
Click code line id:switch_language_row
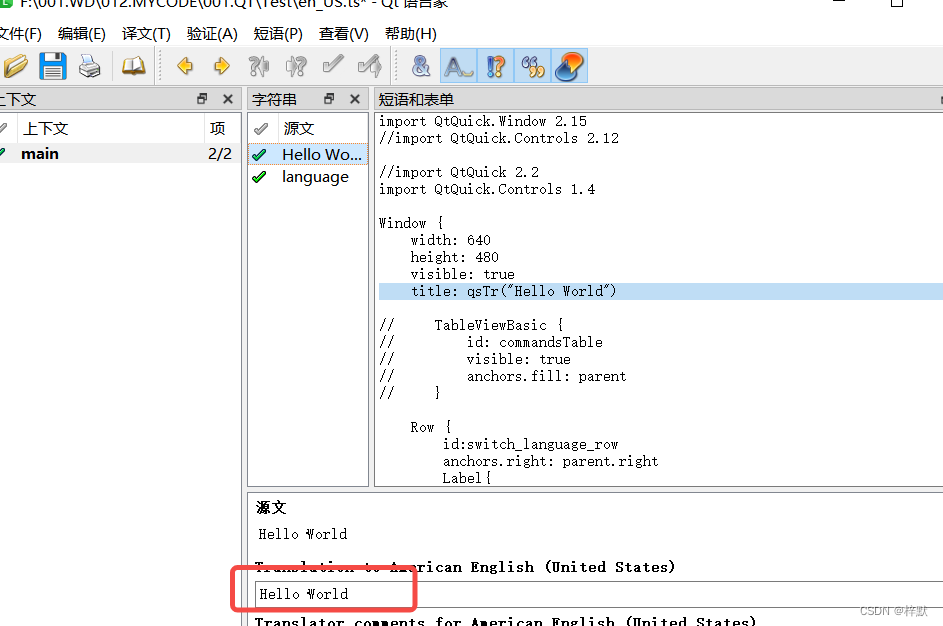(x=530, y=444)
